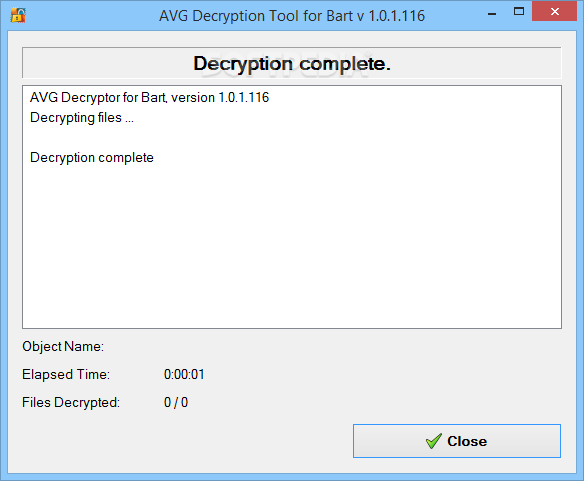Click the Decryption complete log line

(92, 158)
